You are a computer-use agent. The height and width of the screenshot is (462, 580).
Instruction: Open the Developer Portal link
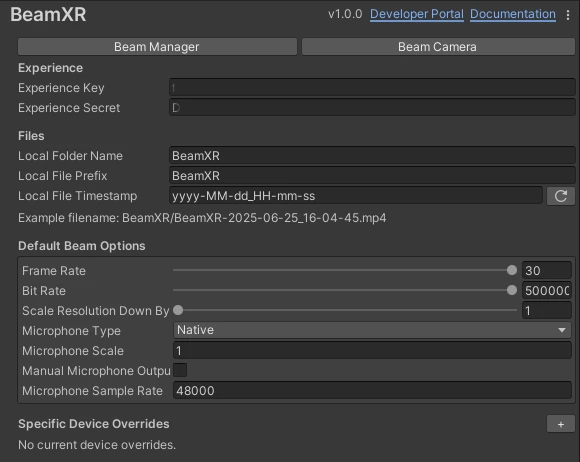(417, 14)
